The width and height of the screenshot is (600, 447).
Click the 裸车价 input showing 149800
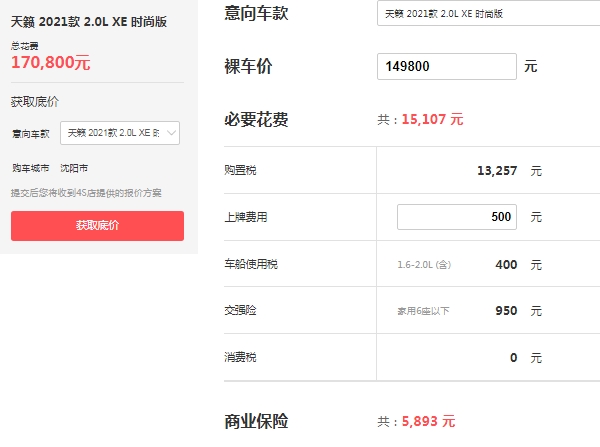pos(447,67)
